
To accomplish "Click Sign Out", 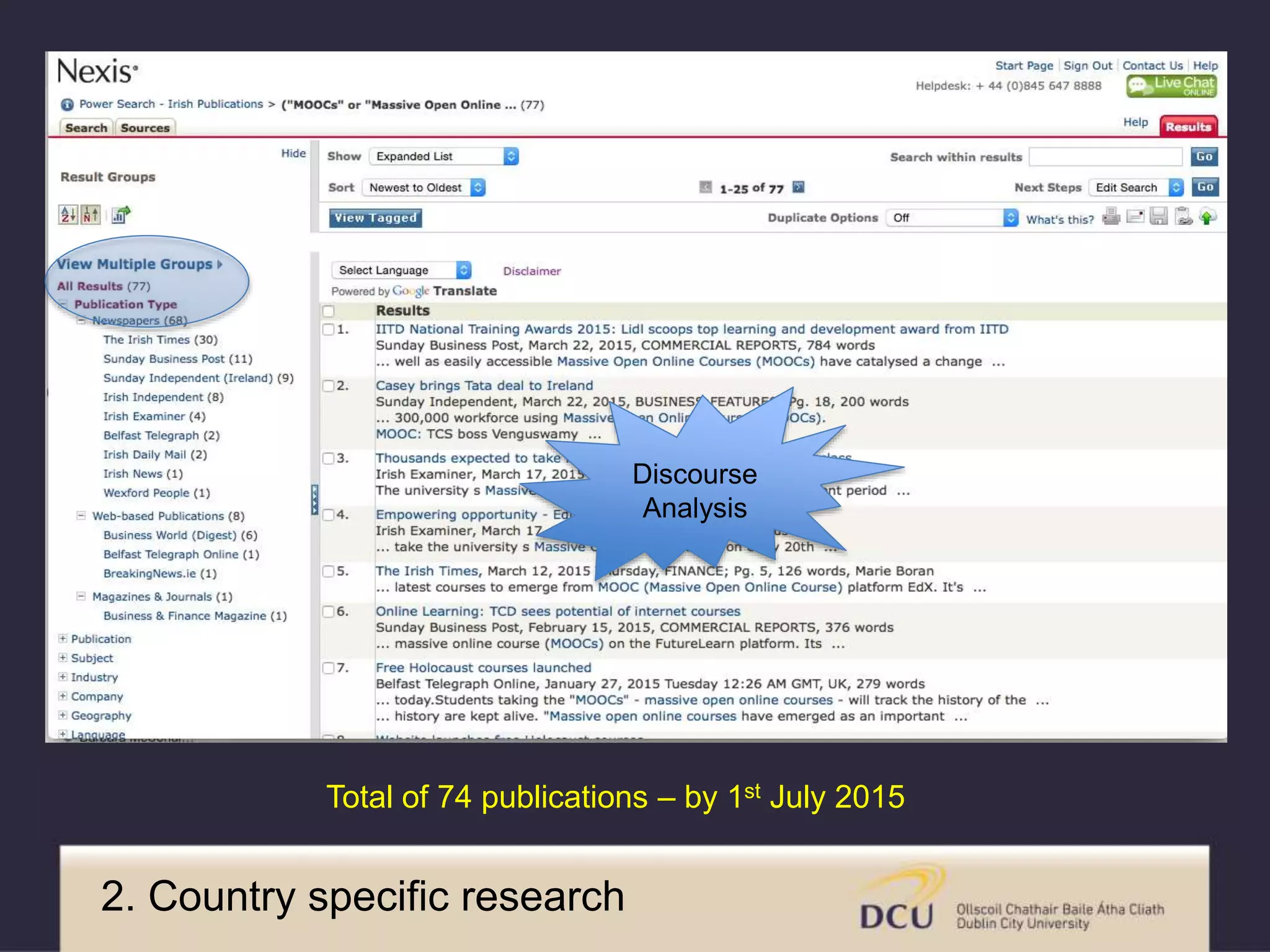I will tap(1088, 66).
